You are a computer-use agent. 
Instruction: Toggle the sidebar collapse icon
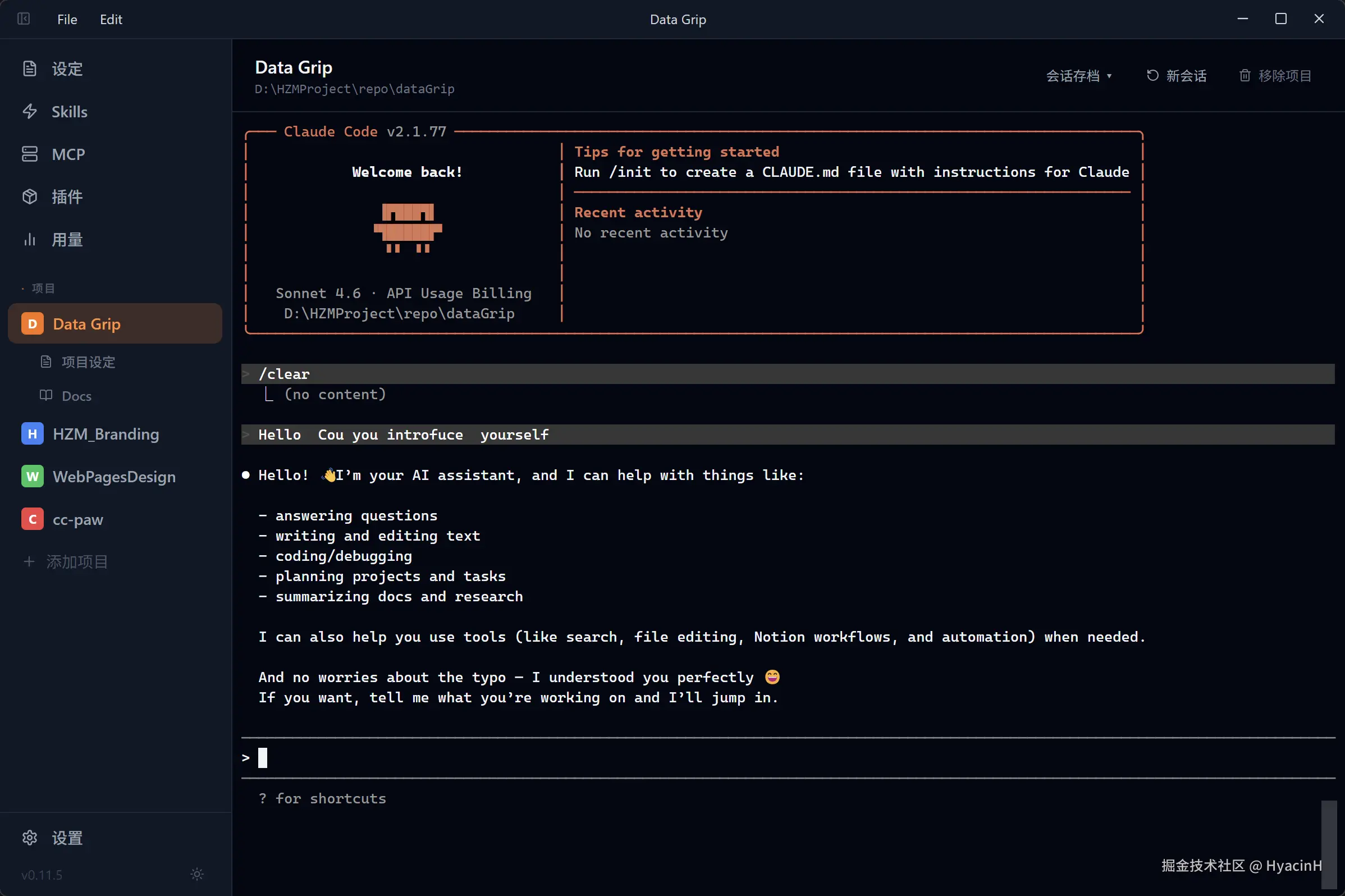24,19
